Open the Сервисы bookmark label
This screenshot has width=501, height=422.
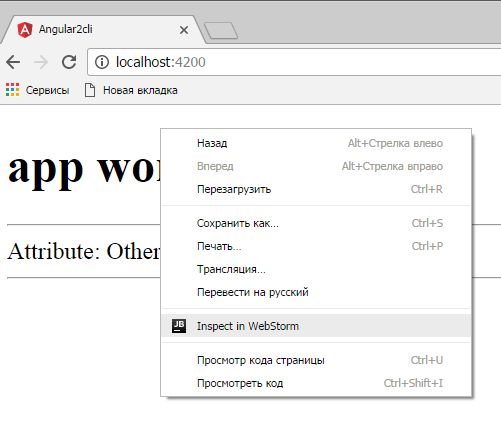click(47, 90)
